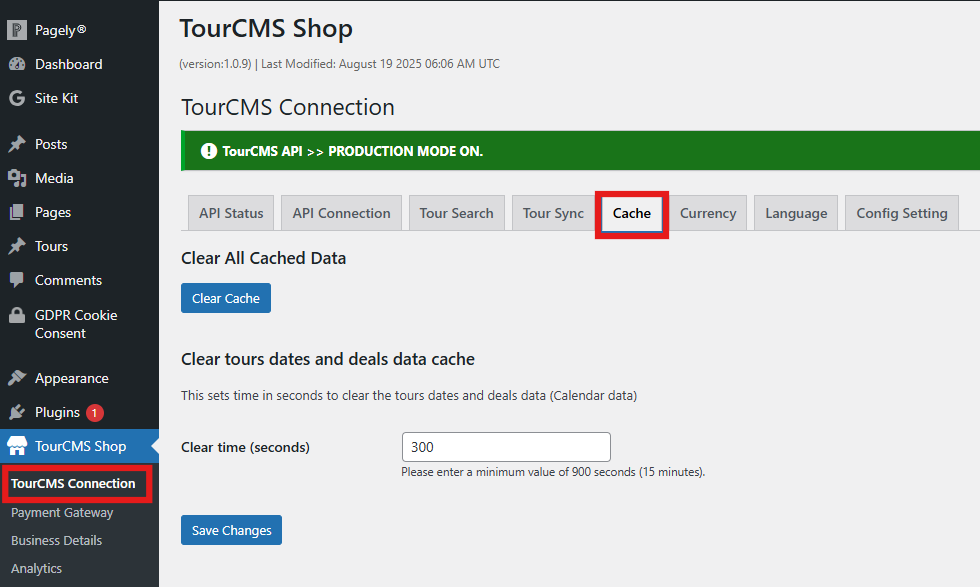Click the TourCMS Connection section heading
Image resolution: width=980 pixels, height=587 pixels.
[288, 108]
